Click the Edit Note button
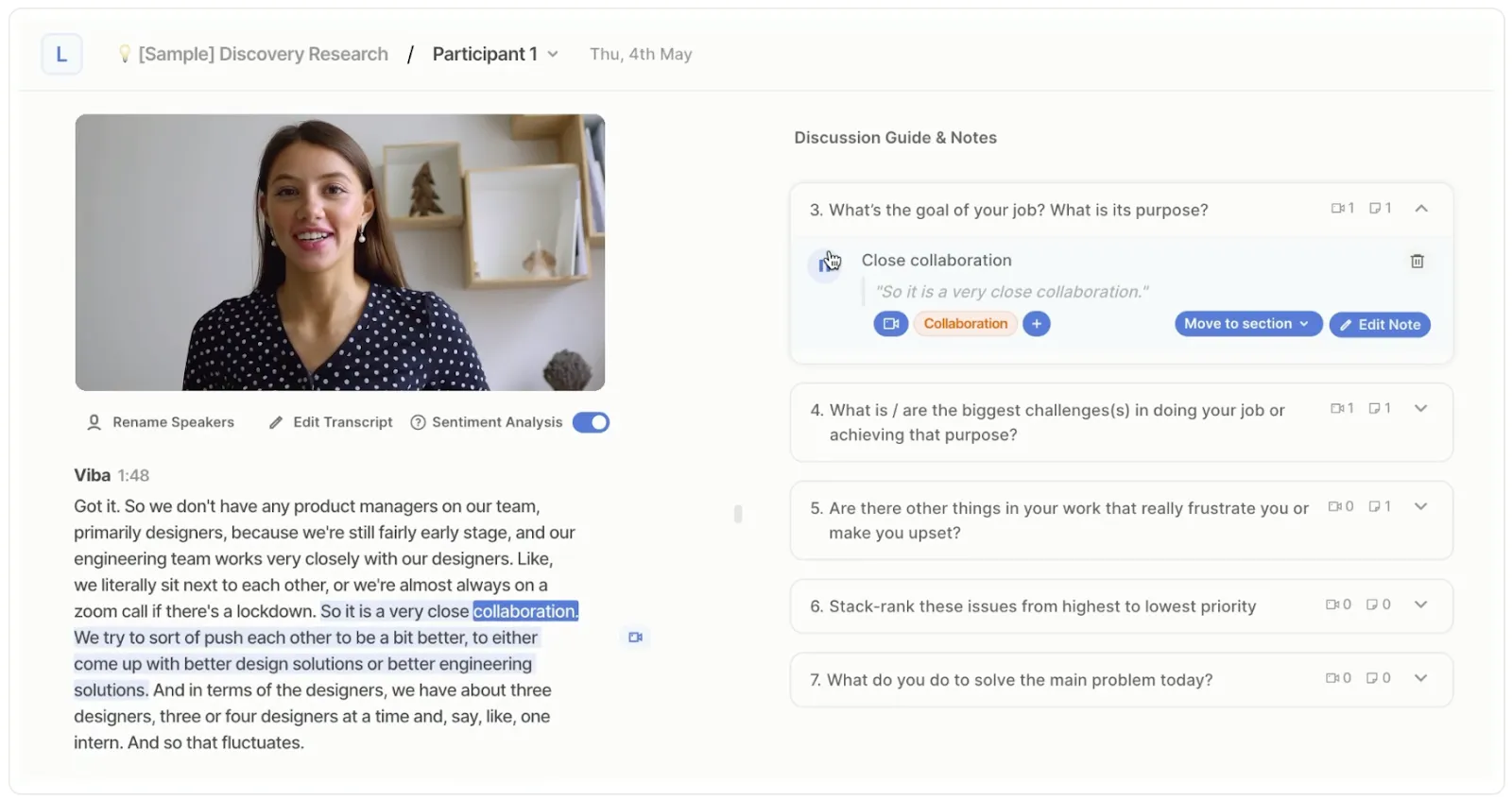The height and width of the screenshot is (800, 1512). 1380,325
